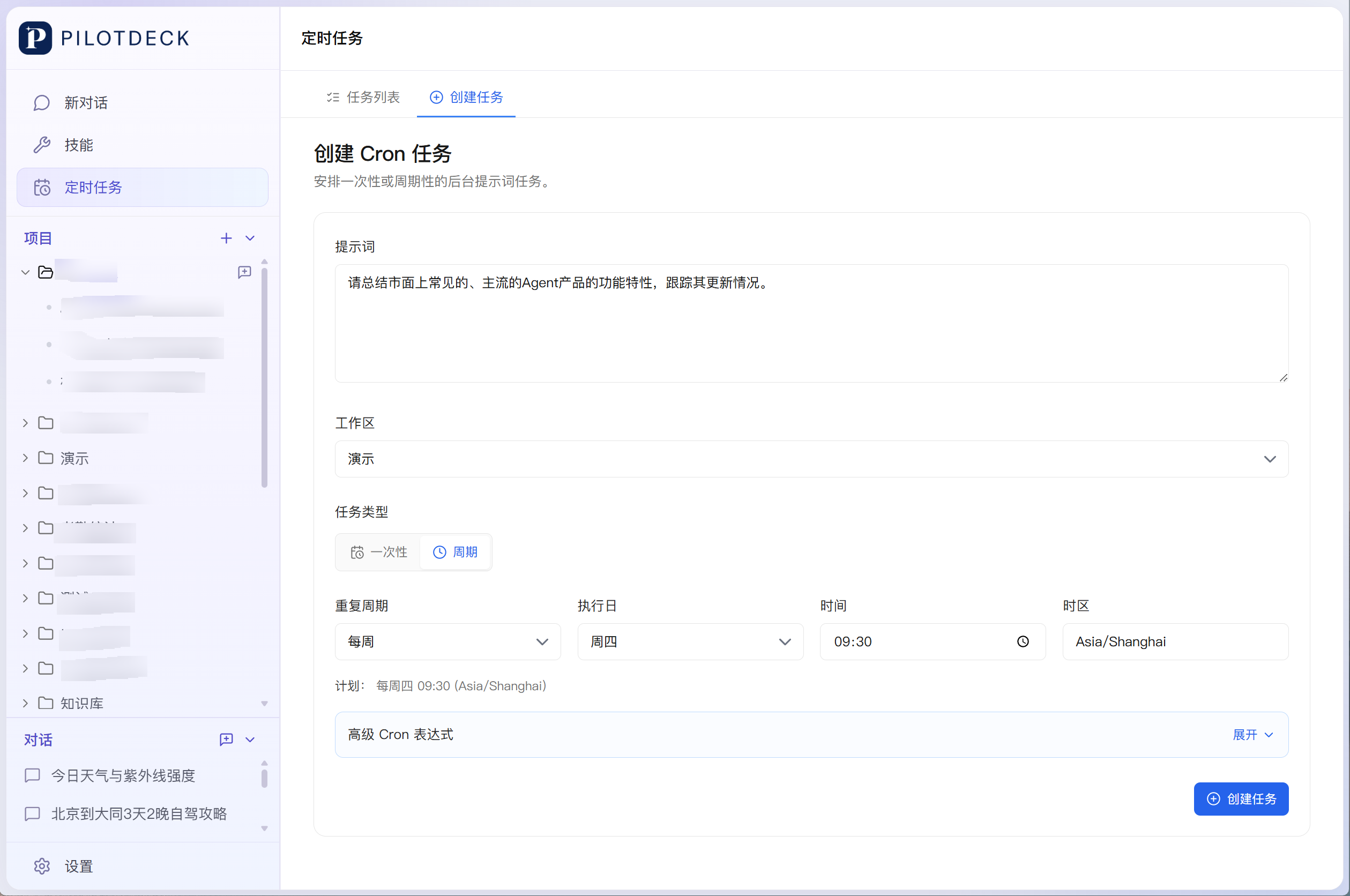Viewport: 1350px width, 896px height.
Task: Click the 09:30 time field
Action: click(933, 641)
